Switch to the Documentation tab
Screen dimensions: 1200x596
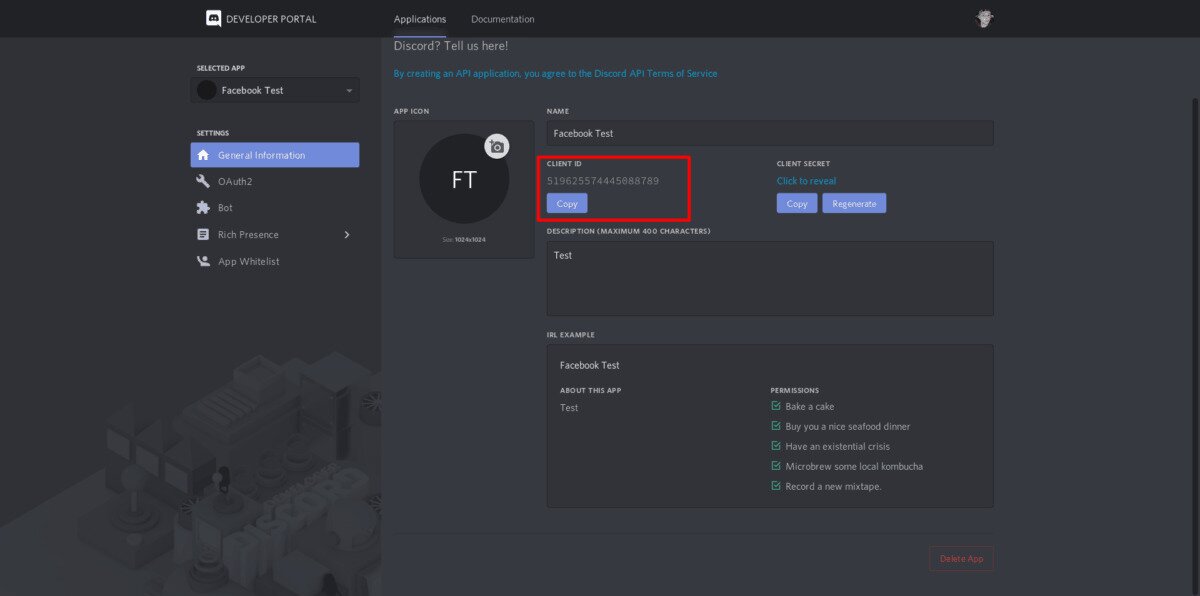point(502,19)
